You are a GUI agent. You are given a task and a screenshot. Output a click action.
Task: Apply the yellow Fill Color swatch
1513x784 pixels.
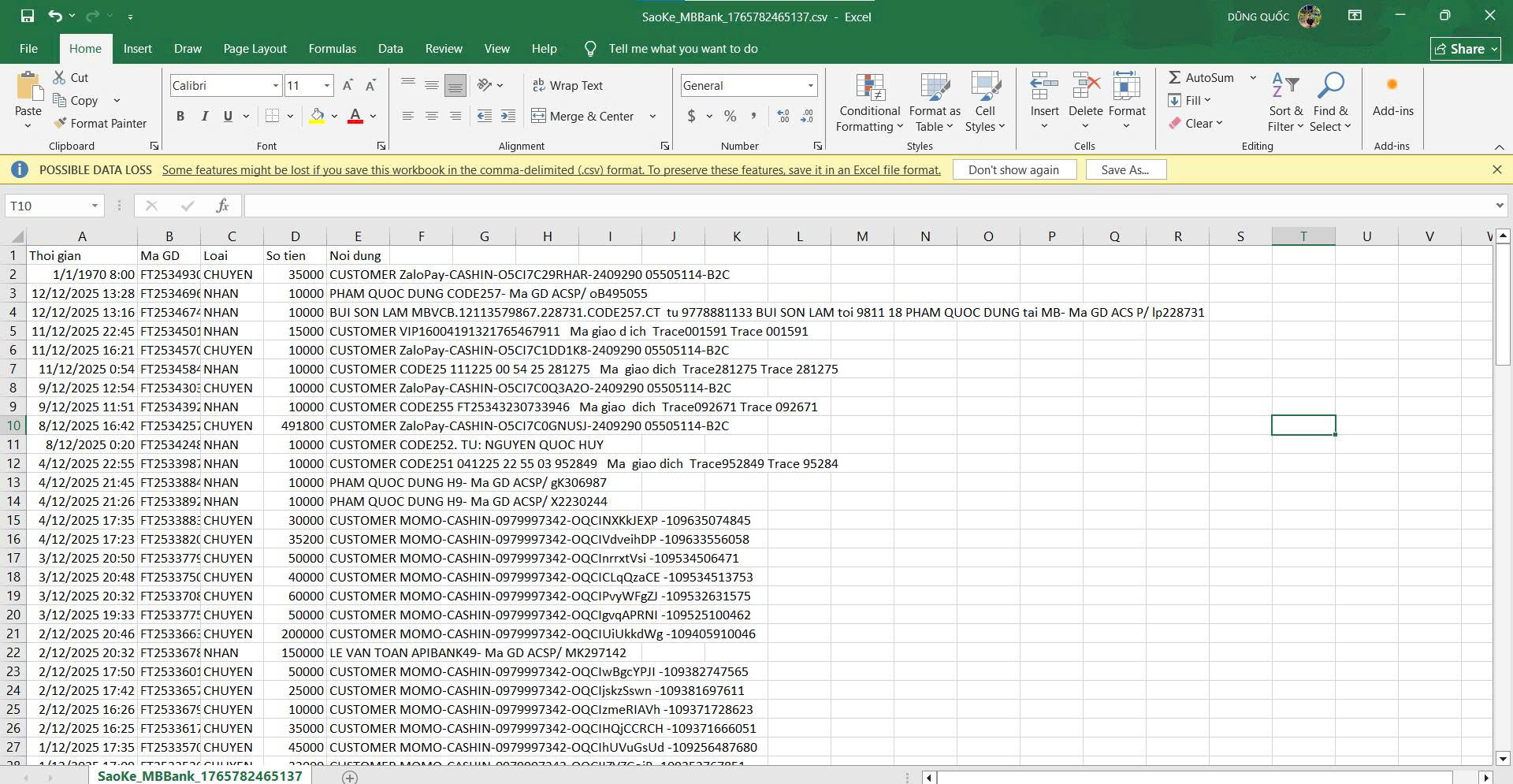317,117
